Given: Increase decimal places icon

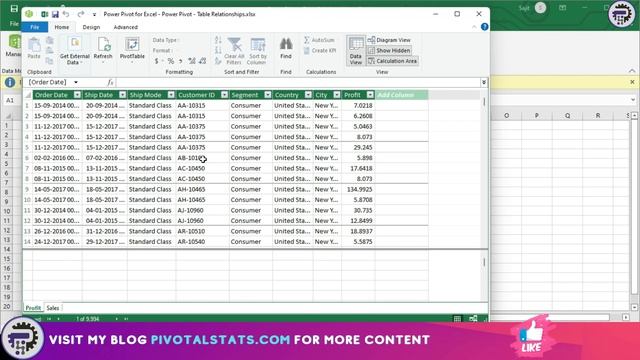Looking at the screenshot, I should [x=191, y=61].
